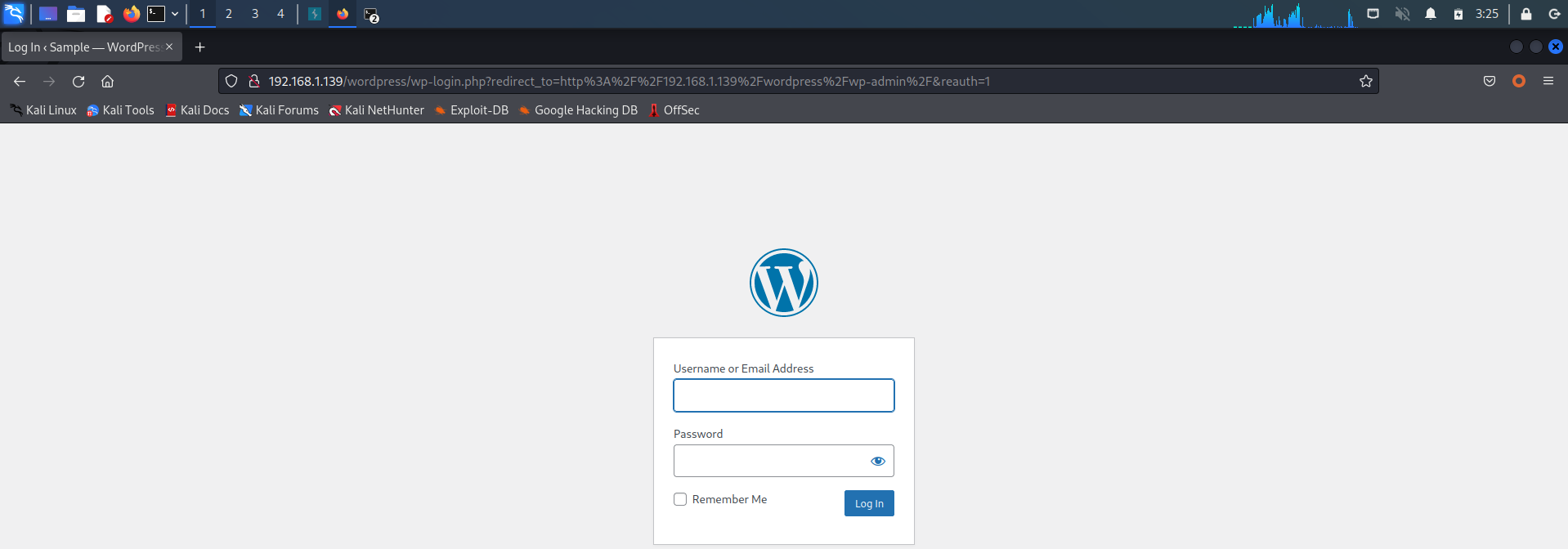Reload the current page
This screenshot has height=549, width=1568.
78,82
